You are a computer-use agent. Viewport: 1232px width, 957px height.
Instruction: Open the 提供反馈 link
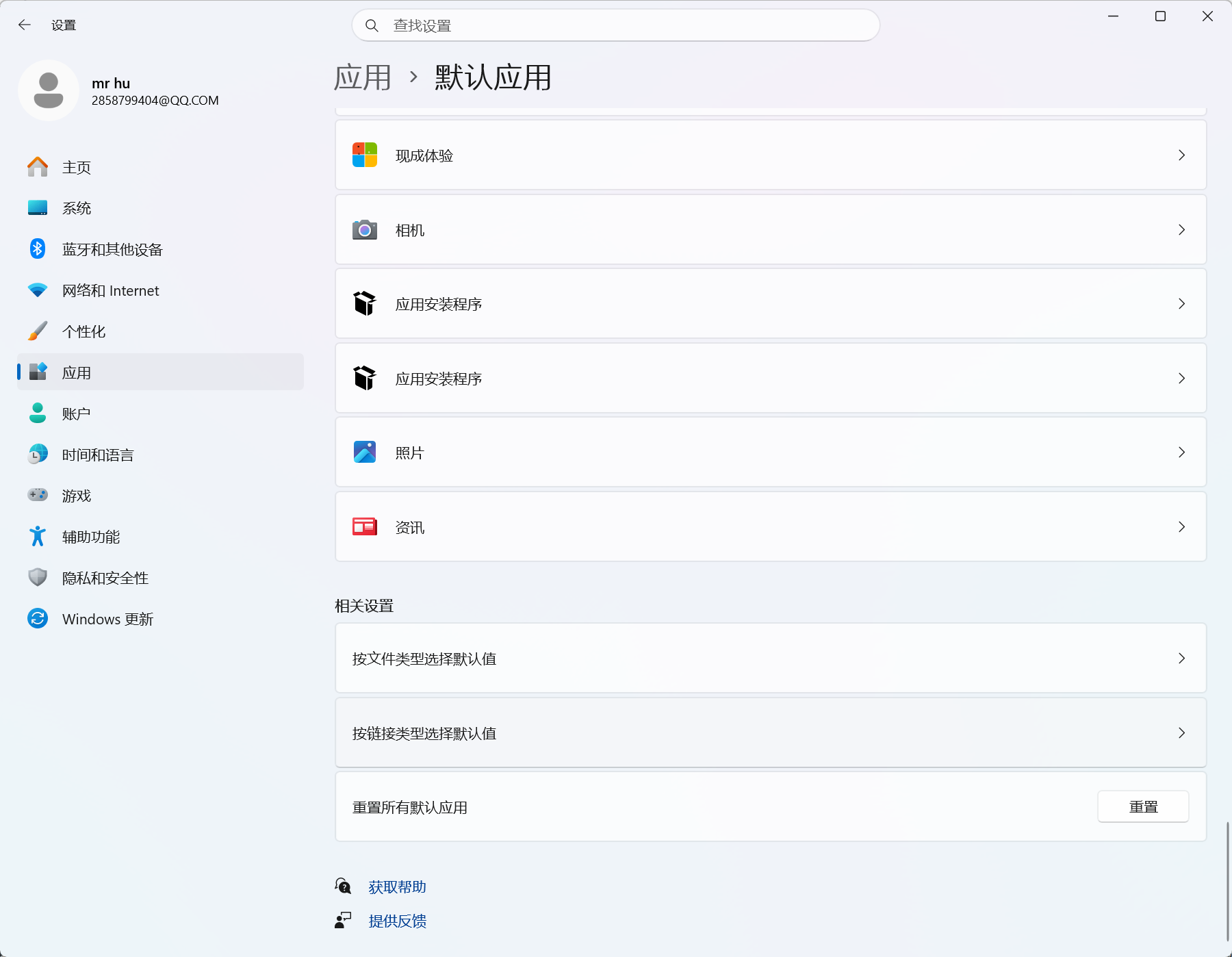398,921
